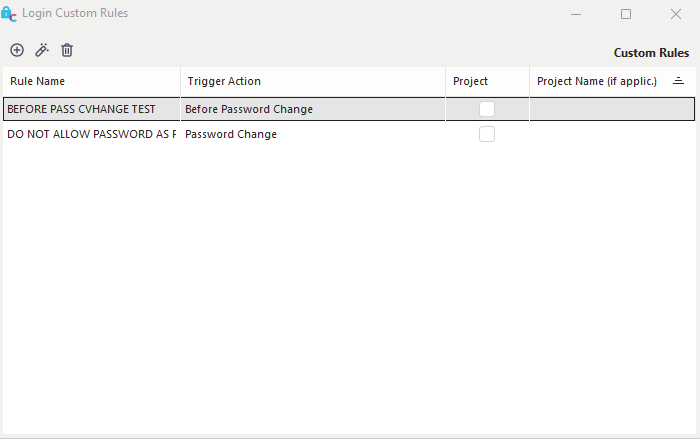Click the app icon in the title bar

[x=9, y=14]
